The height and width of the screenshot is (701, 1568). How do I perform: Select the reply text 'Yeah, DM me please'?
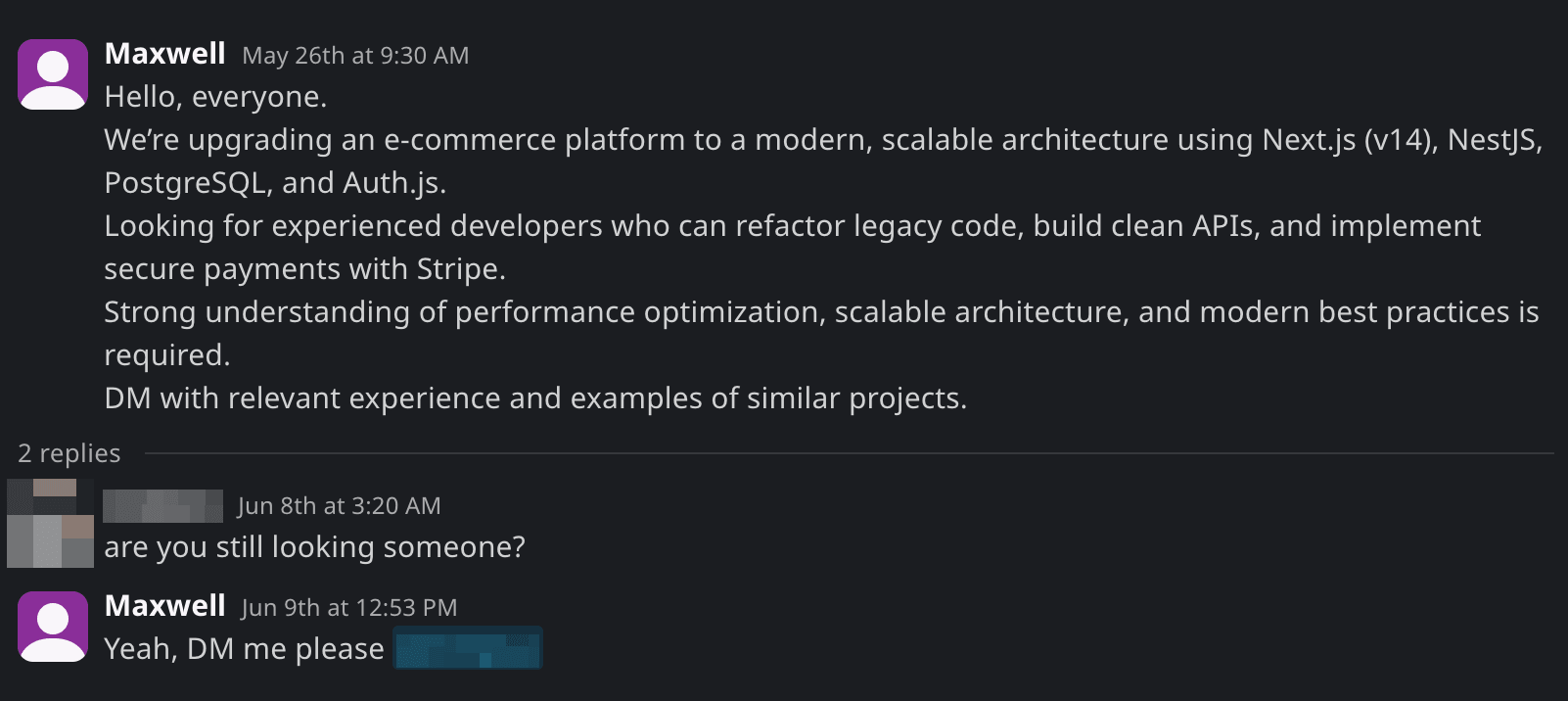pos(245,648)
